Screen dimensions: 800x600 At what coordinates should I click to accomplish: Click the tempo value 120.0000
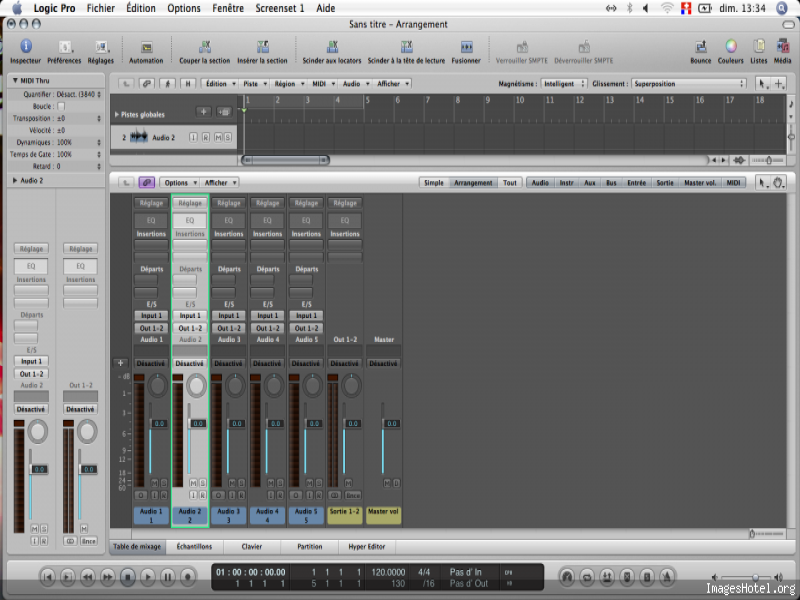[388, 572]
